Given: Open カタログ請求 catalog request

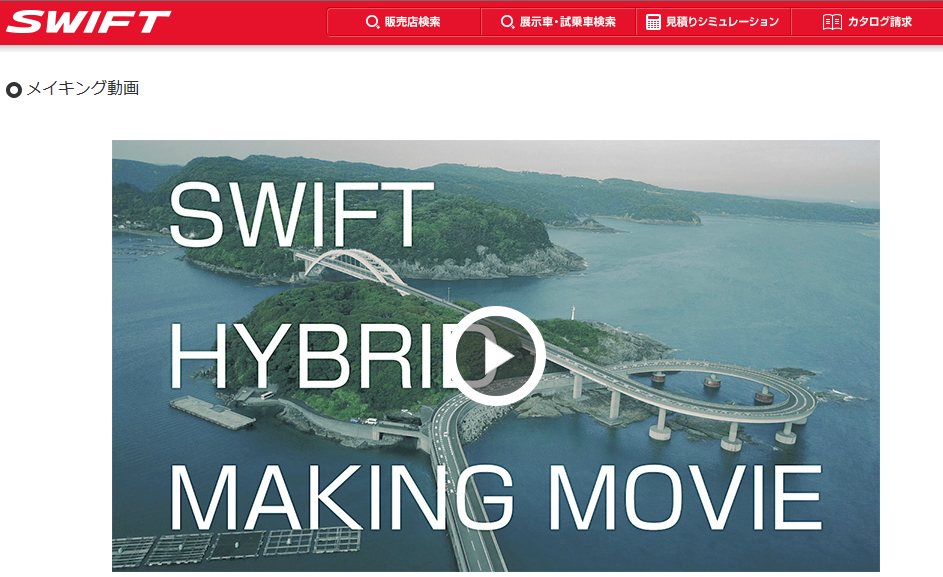Looking at the screenshot, I should coord(867,22).
